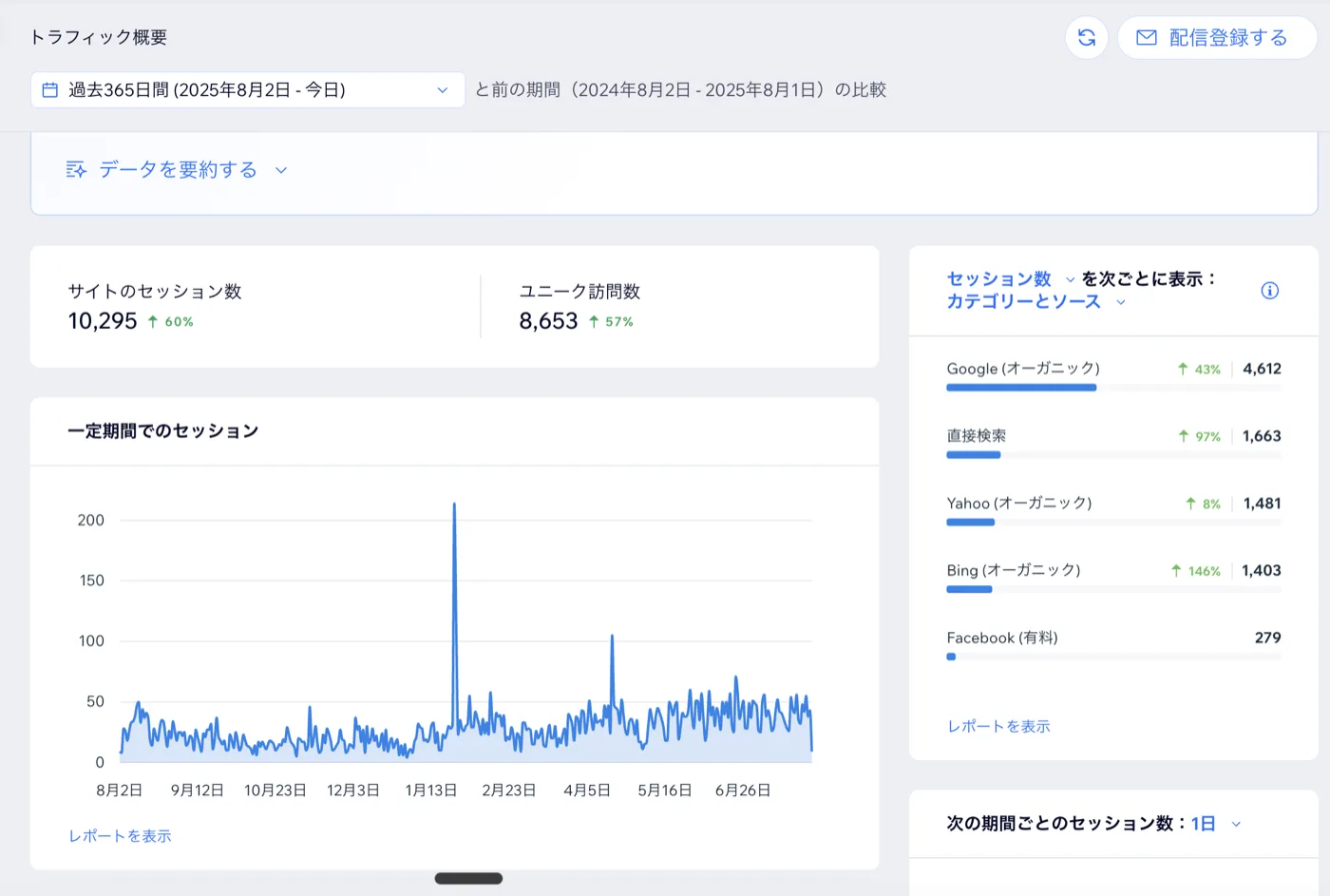Open the カテゴリーとソース grouping dropdown
This screenshot has width=1330, height=896.
[x=1035, y=302]
